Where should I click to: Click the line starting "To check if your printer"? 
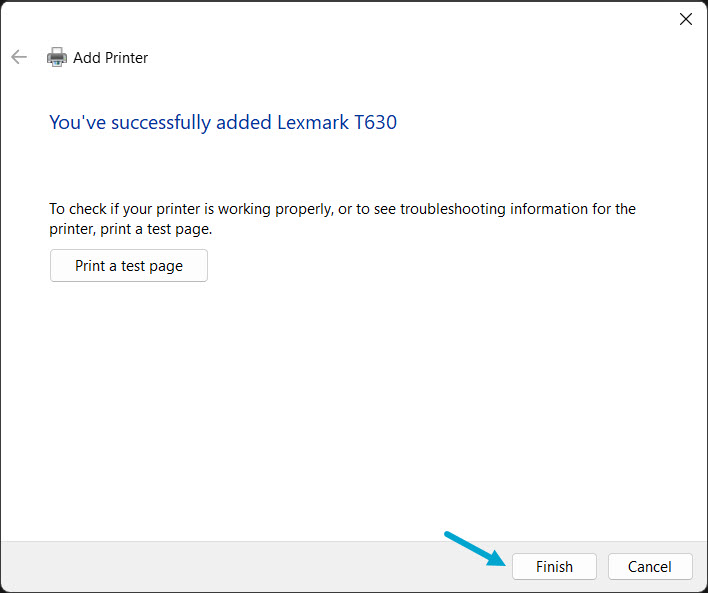coord(342,209)
